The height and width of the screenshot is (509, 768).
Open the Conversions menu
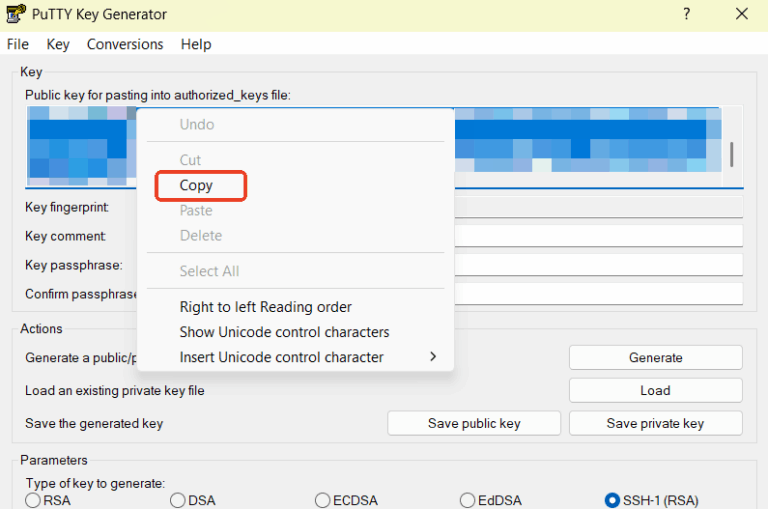125,44
